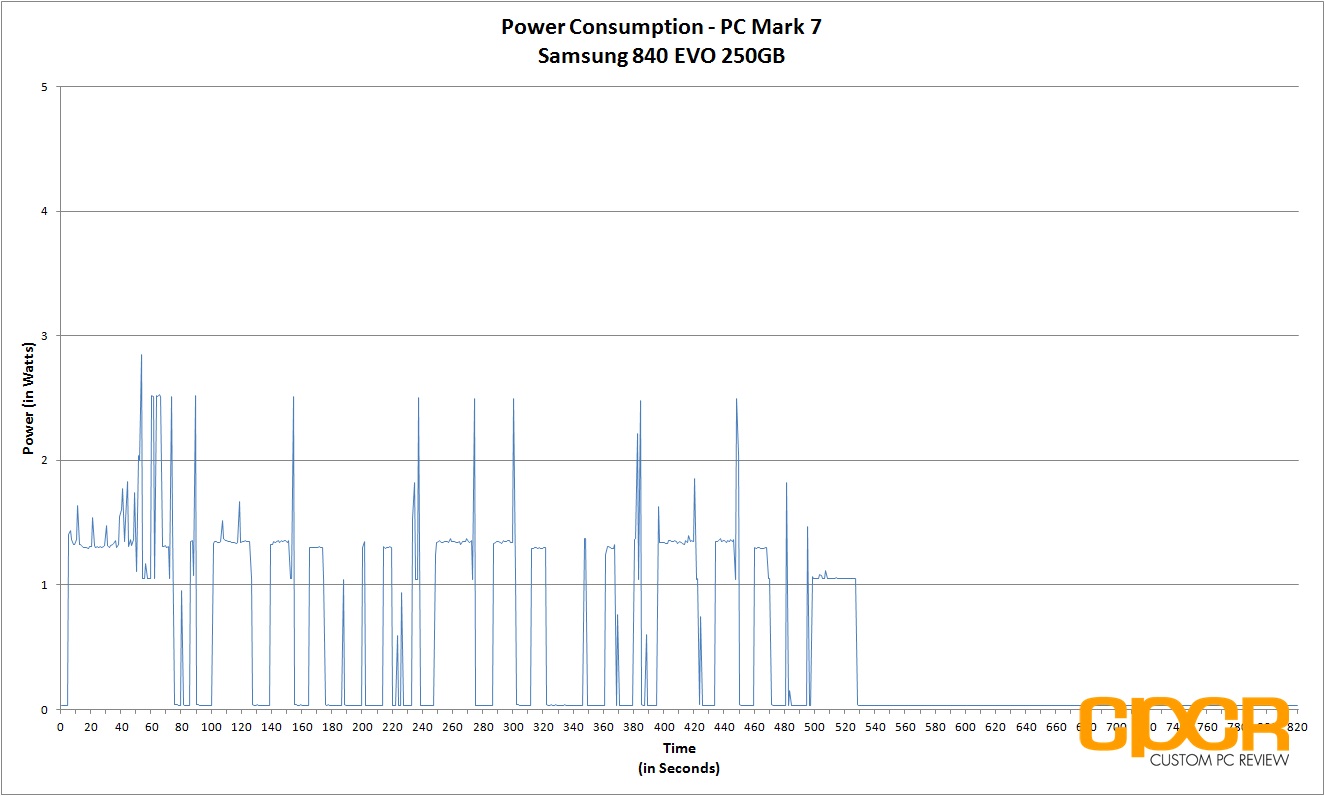Click the "360" time axis tick label
Screen dimensions: 1325x796
click(604, 727)
